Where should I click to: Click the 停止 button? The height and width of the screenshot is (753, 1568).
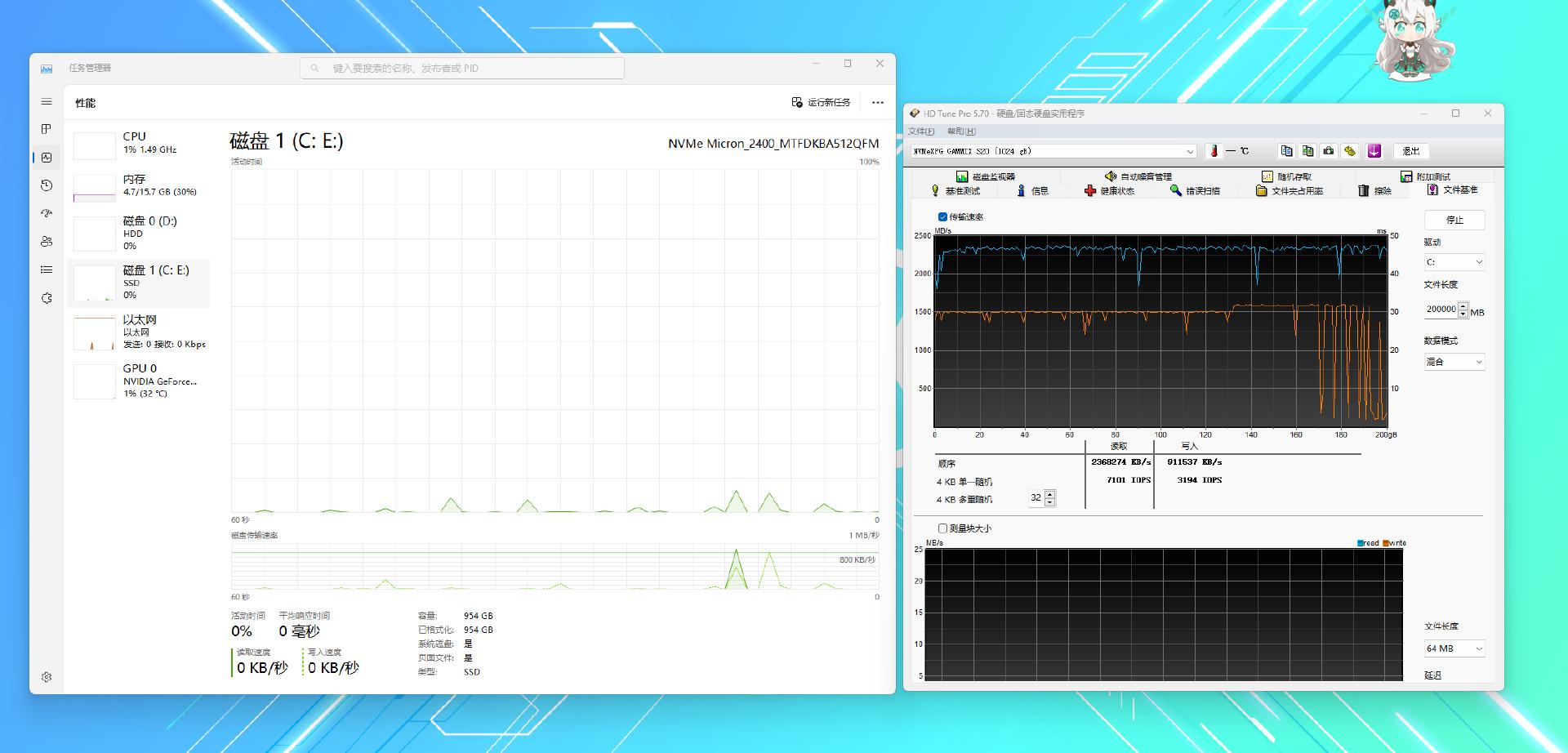1454,220
